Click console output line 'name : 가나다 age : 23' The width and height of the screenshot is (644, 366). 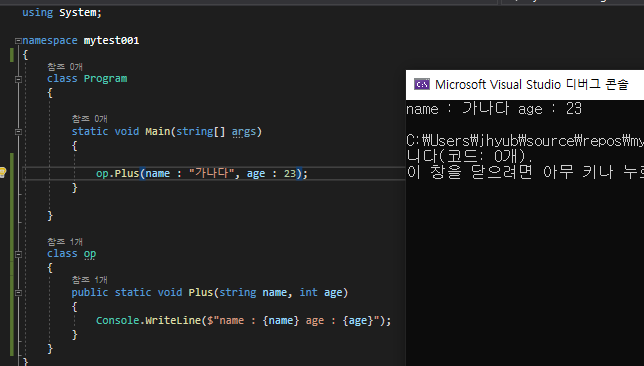(x=494, y=109)
